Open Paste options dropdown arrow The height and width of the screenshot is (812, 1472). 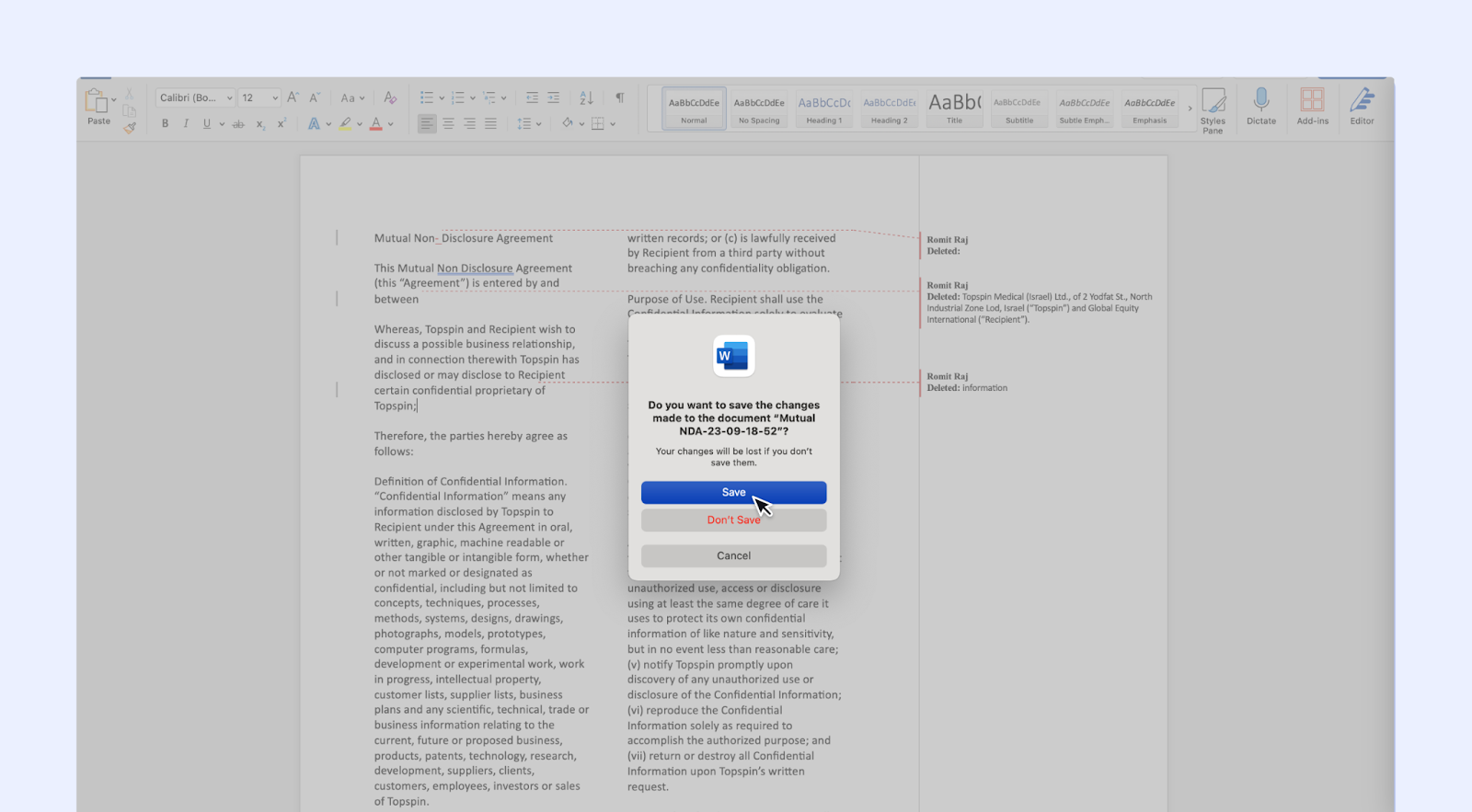[114, 99]
